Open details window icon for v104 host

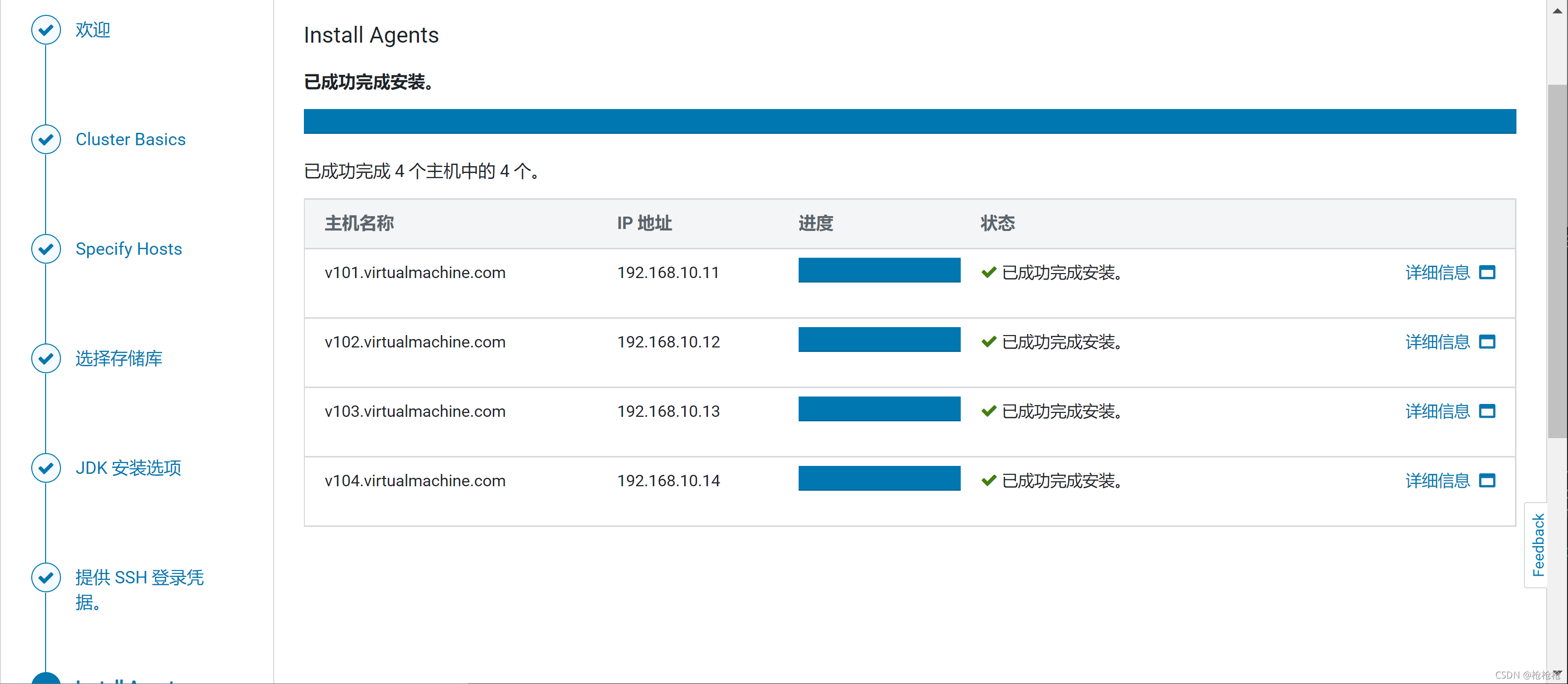pos(1487,481)
